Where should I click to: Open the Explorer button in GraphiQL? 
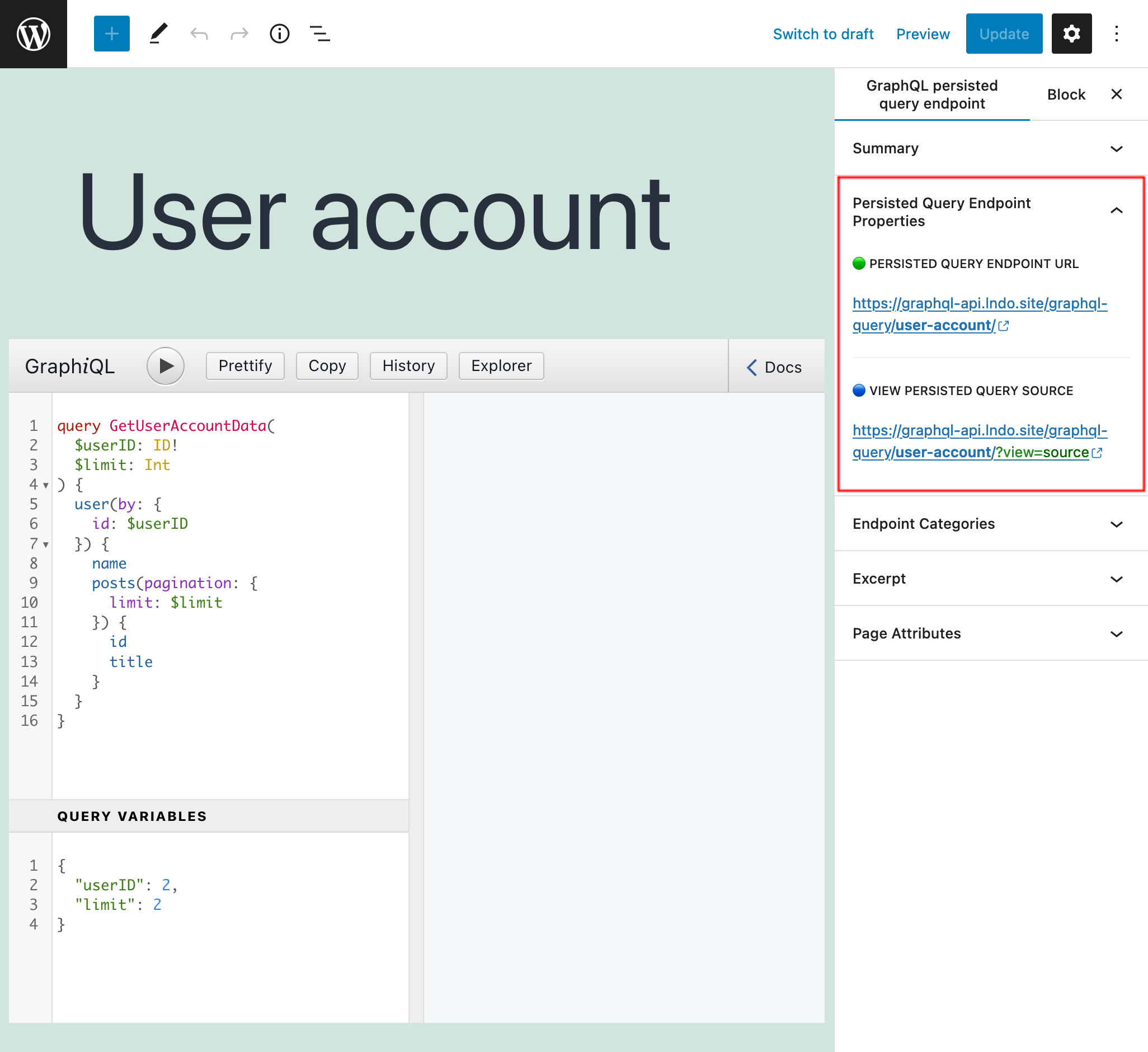coord(501,365)
